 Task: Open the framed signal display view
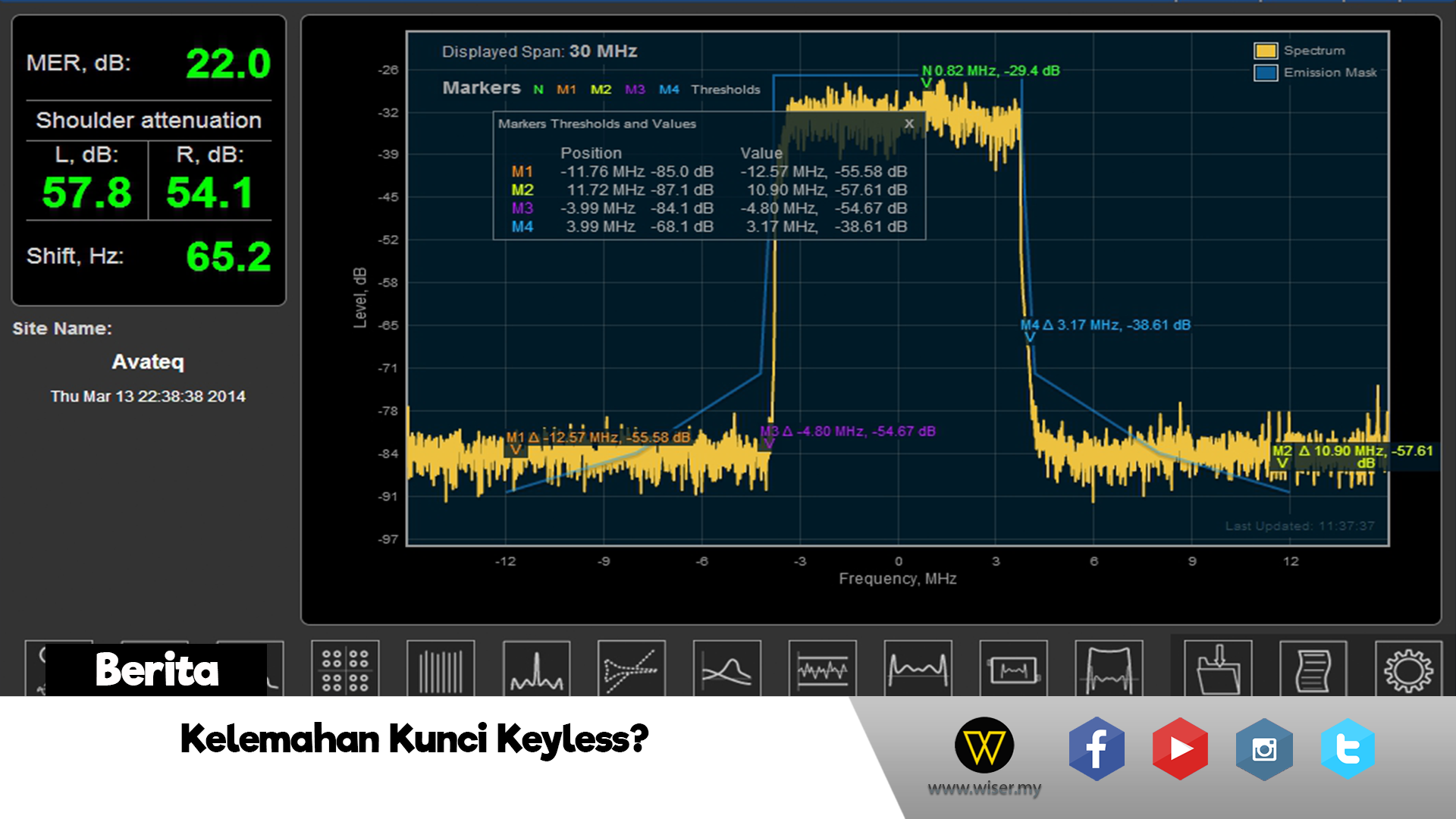point(1013,669)
